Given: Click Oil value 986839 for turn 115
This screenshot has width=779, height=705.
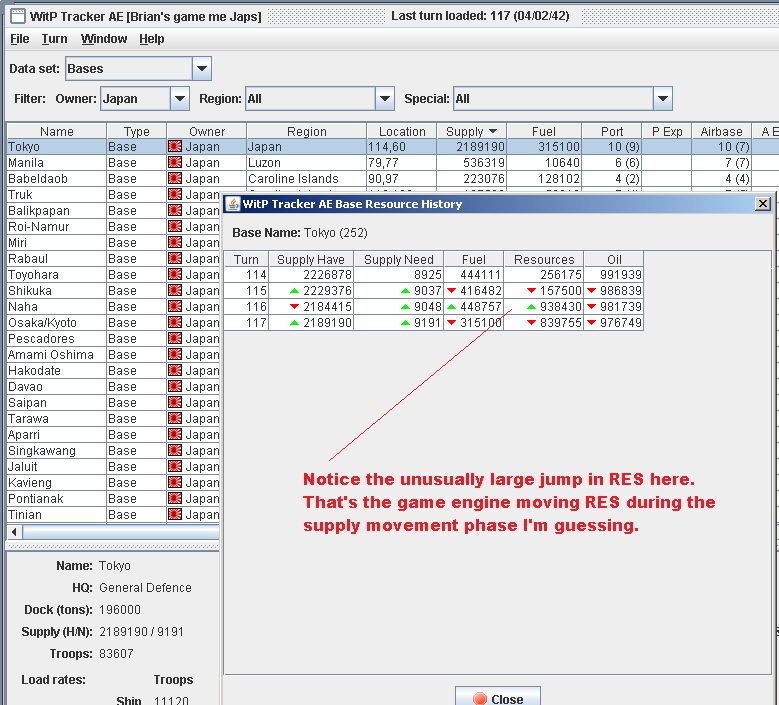Looking at the screenshot, I should click(621, 291).
